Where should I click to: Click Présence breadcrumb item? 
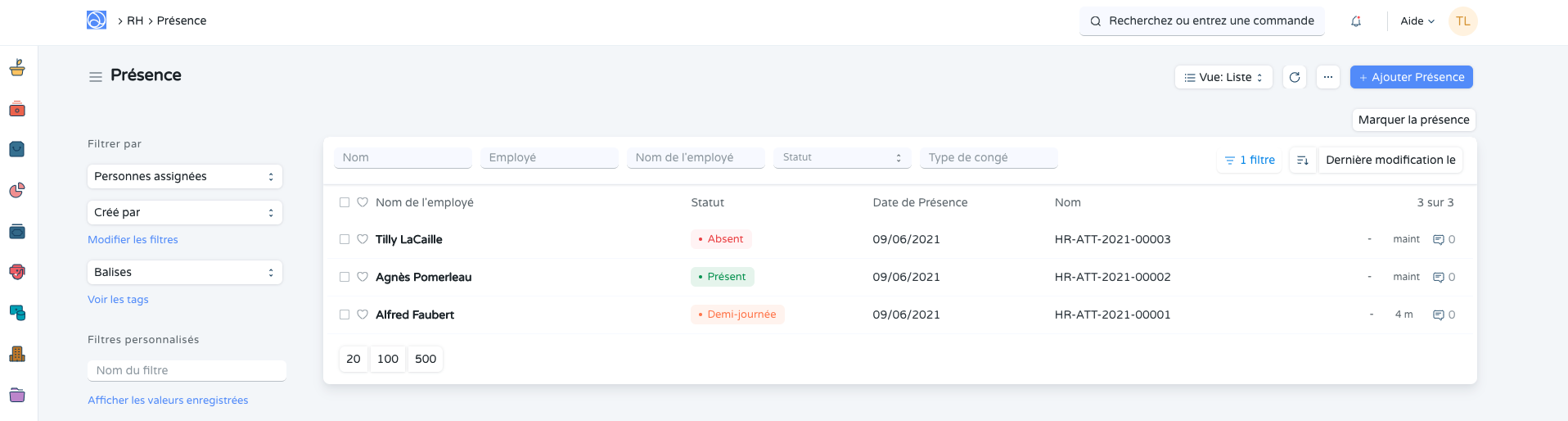(x=182, y=20)
